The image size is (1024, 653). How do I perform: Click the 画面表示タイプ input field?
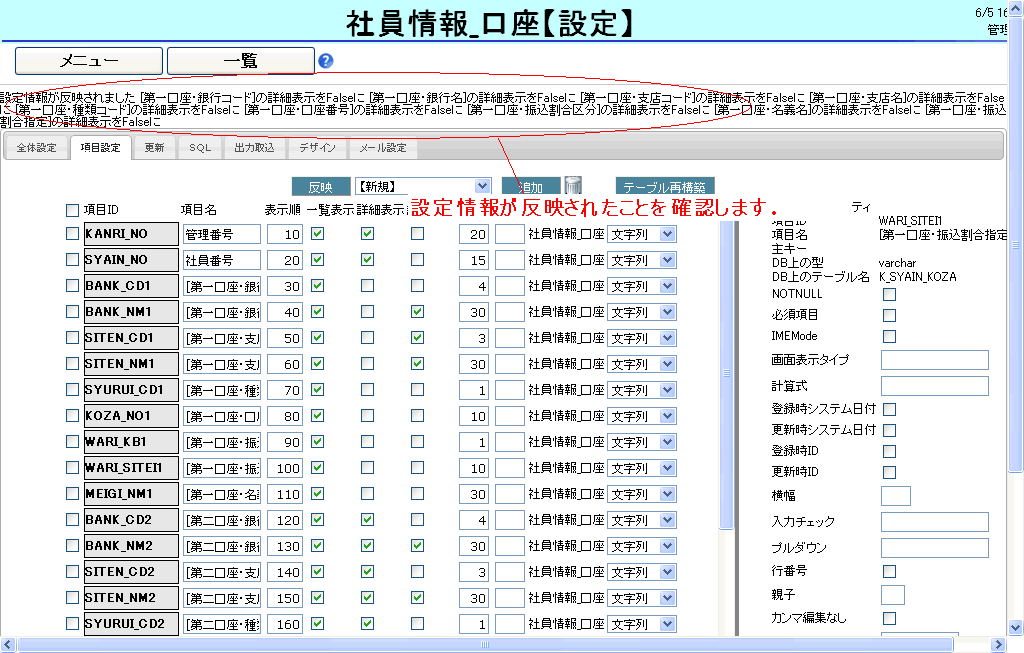point(934,360)
